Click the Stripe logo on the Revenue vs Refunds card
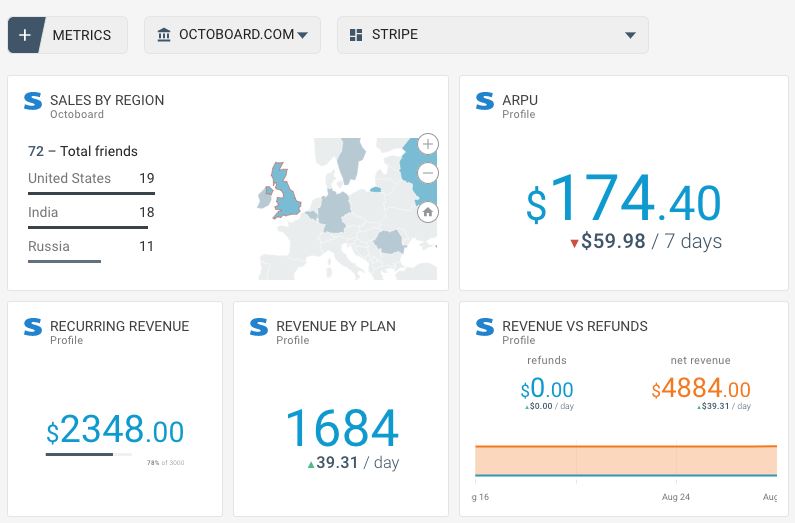 click(x=485, y=327)
